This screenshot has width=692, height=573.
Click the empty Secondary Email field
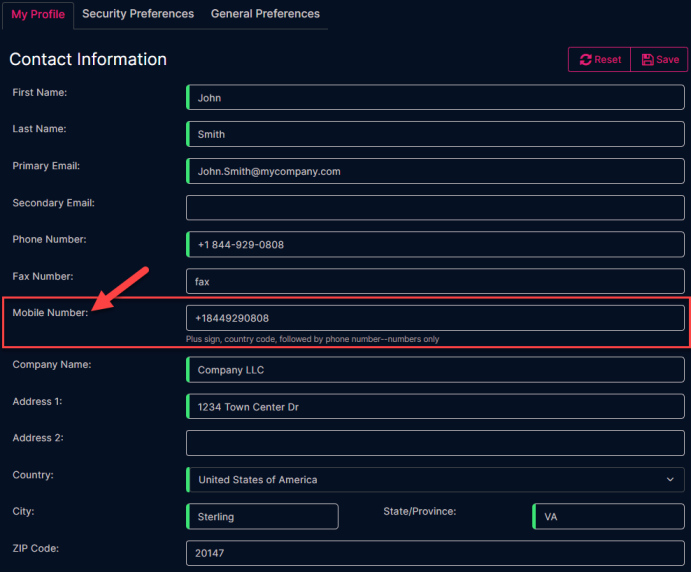pyautogui.click(x=435, y=207)
